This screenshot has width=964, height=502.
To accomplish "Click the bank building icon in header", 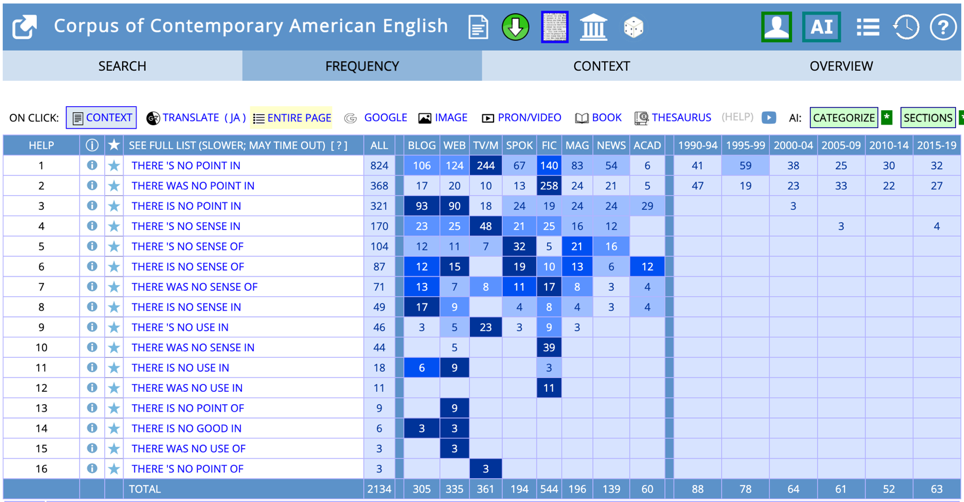I will click(593, 28).
